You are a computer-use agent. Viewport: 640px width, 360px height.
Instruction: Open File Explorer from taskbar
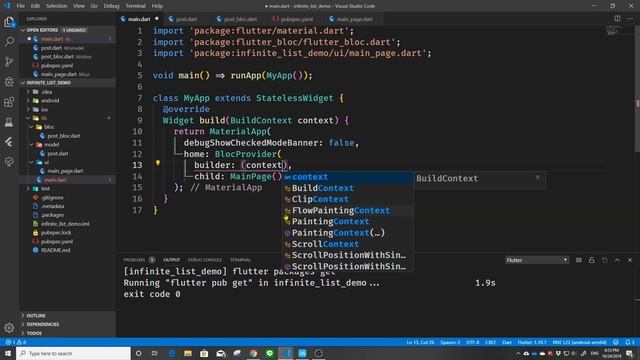[188, 353]
